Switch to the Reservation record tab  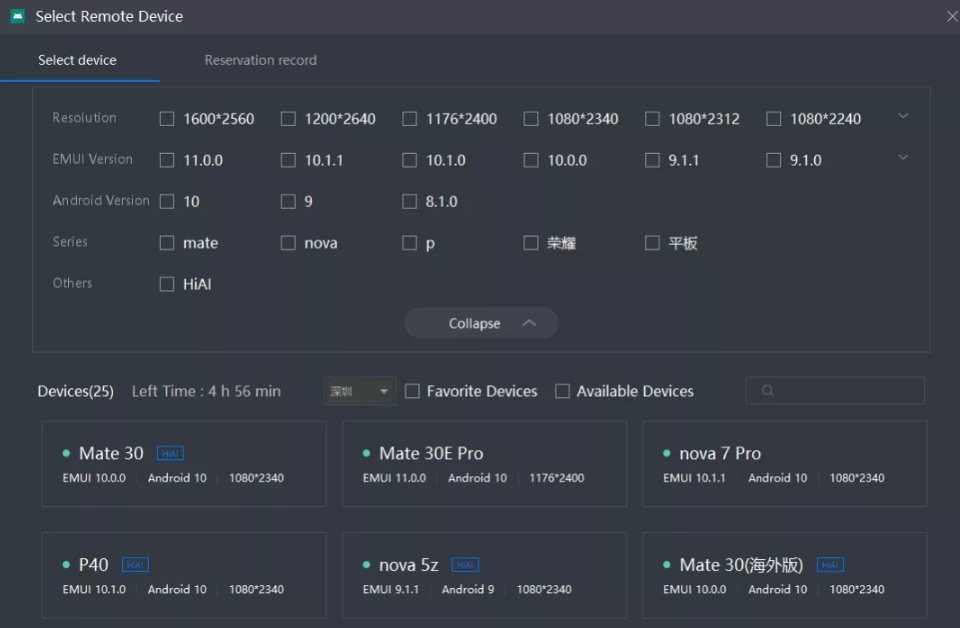tap(259, 59)
